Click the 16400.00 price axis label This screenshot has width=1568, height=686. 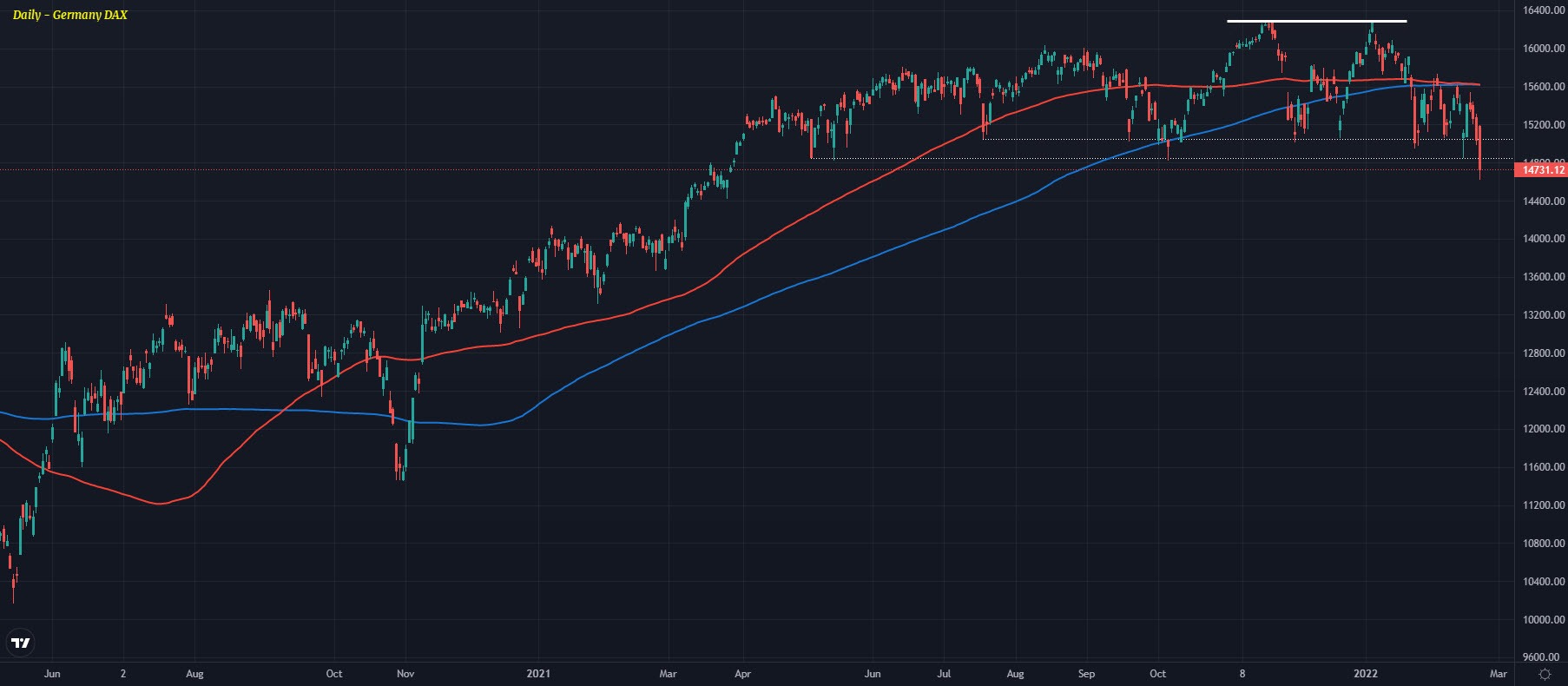click(1544, 10)
